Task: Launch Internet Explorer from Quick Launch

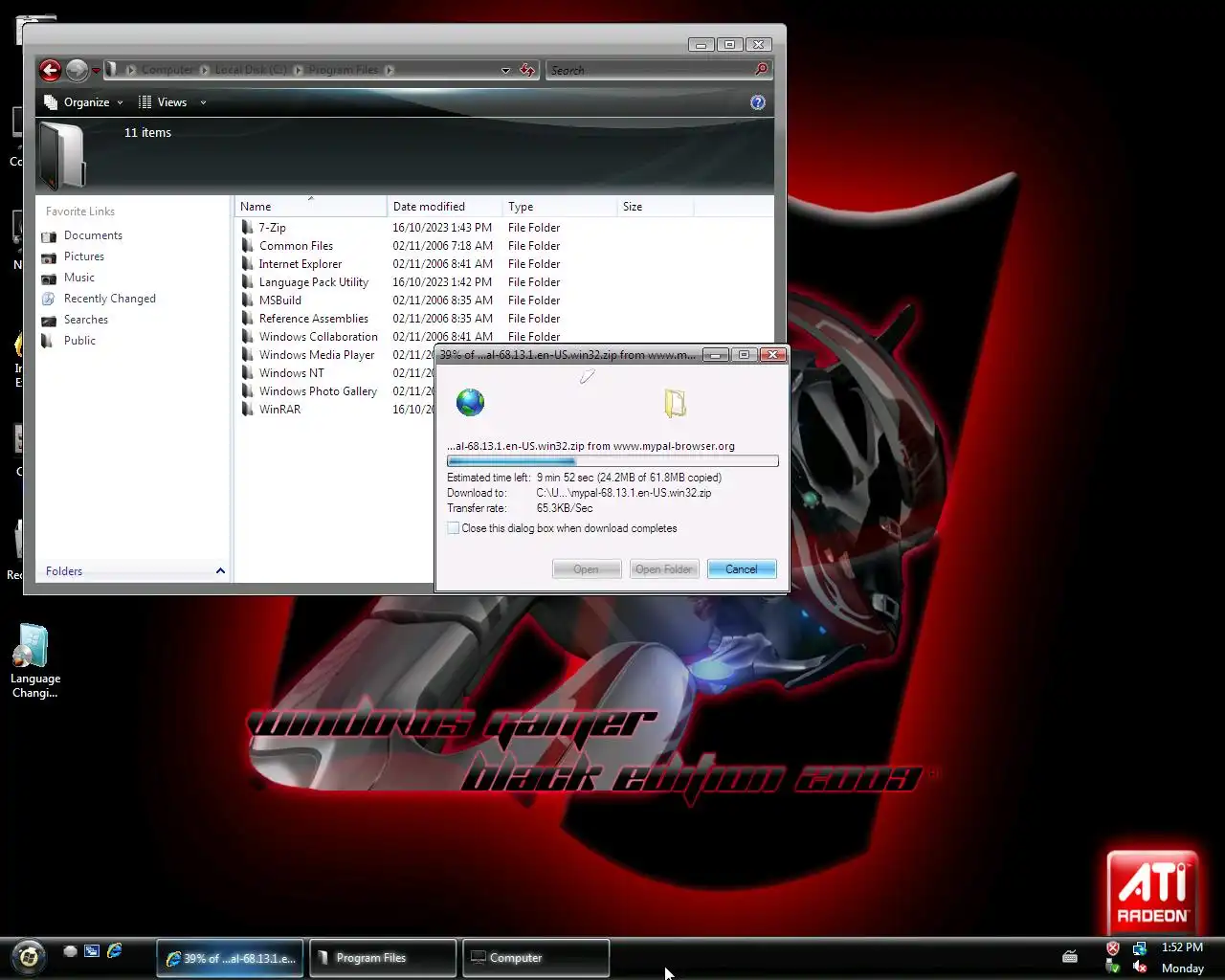Action: [115, 950]
